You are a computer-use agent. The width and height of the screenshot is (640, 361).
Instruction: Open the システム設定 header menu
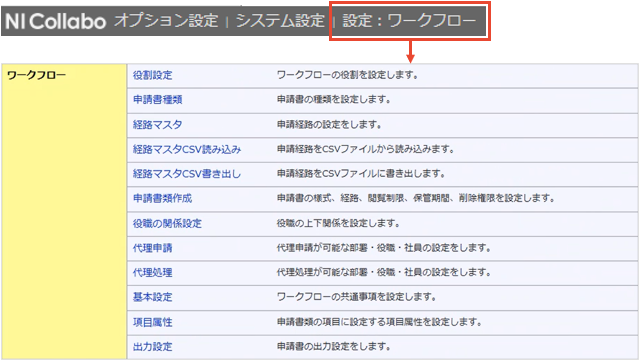point(280,20)
